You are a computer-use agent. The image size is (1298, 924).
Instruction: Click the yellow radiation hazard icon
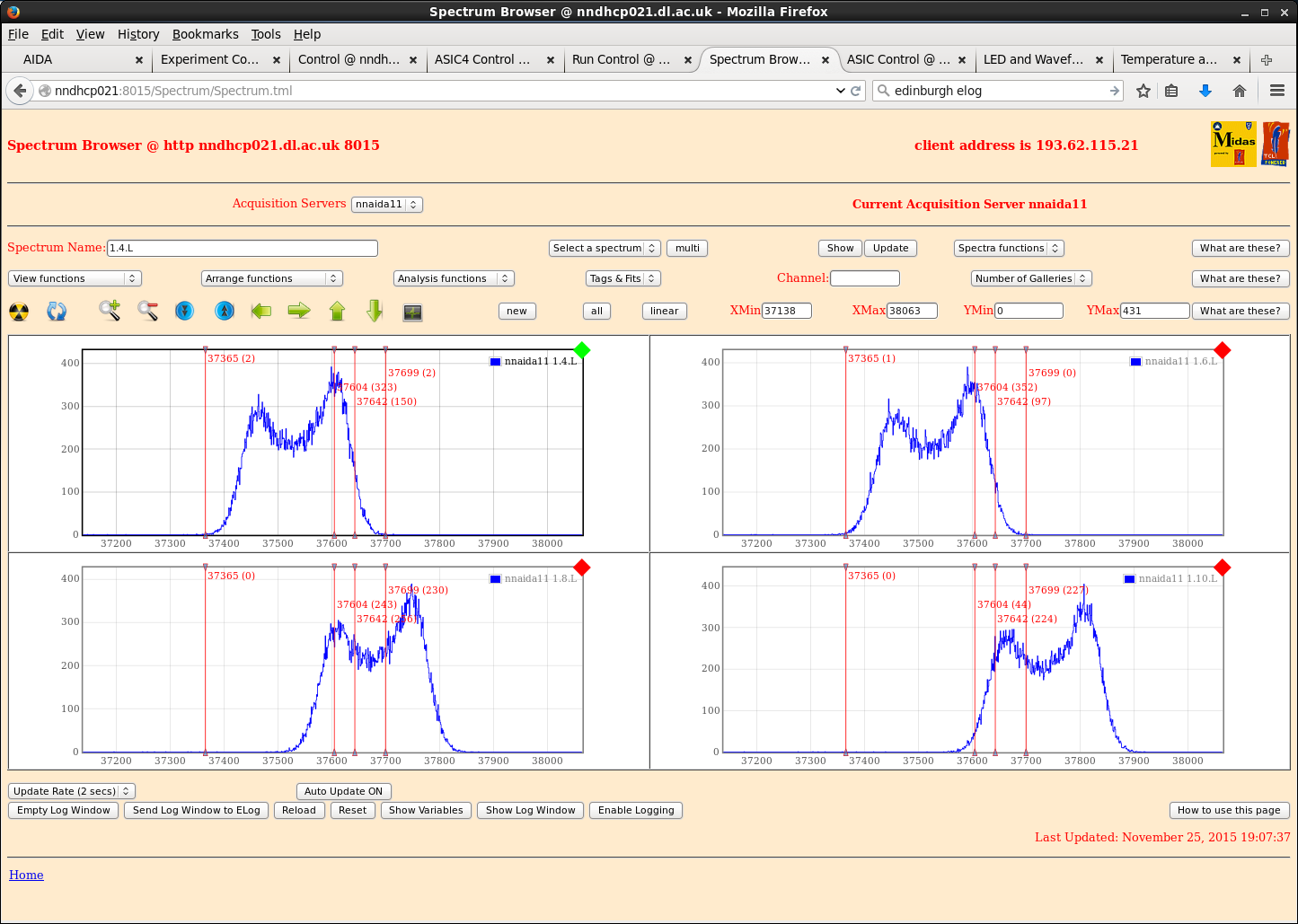[x=19, y=312]
